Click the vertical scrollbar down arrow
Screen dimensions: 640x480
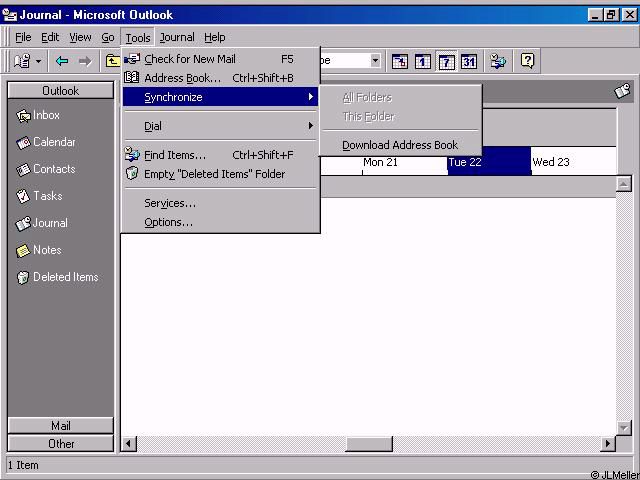pos(624,428)
